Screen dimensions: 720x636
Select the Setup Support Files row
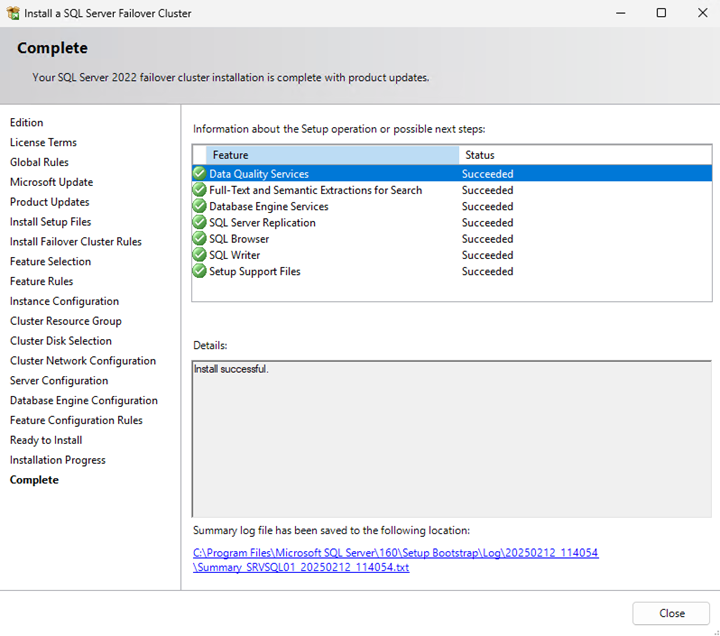[x=452, y=271]
